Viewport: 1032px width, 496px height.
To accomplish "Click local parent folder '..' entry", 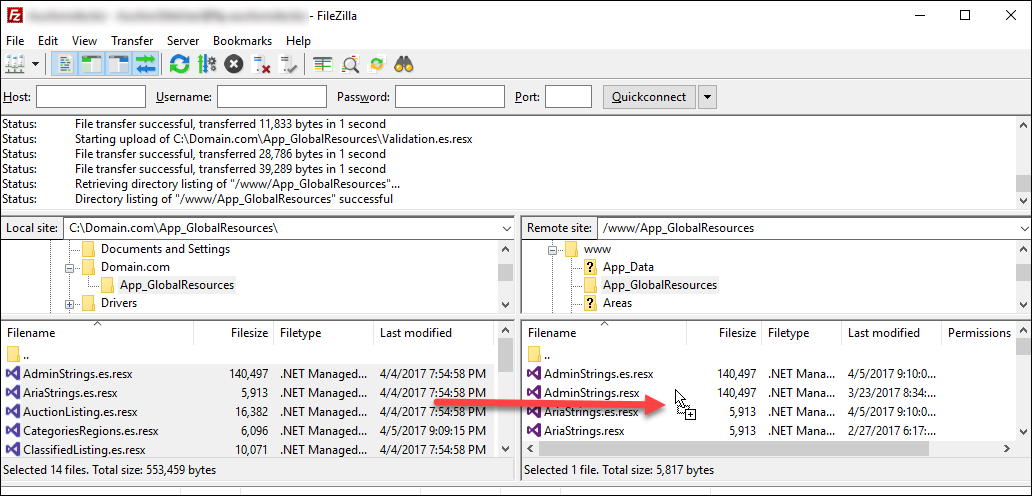I will [x=18, y=355].
